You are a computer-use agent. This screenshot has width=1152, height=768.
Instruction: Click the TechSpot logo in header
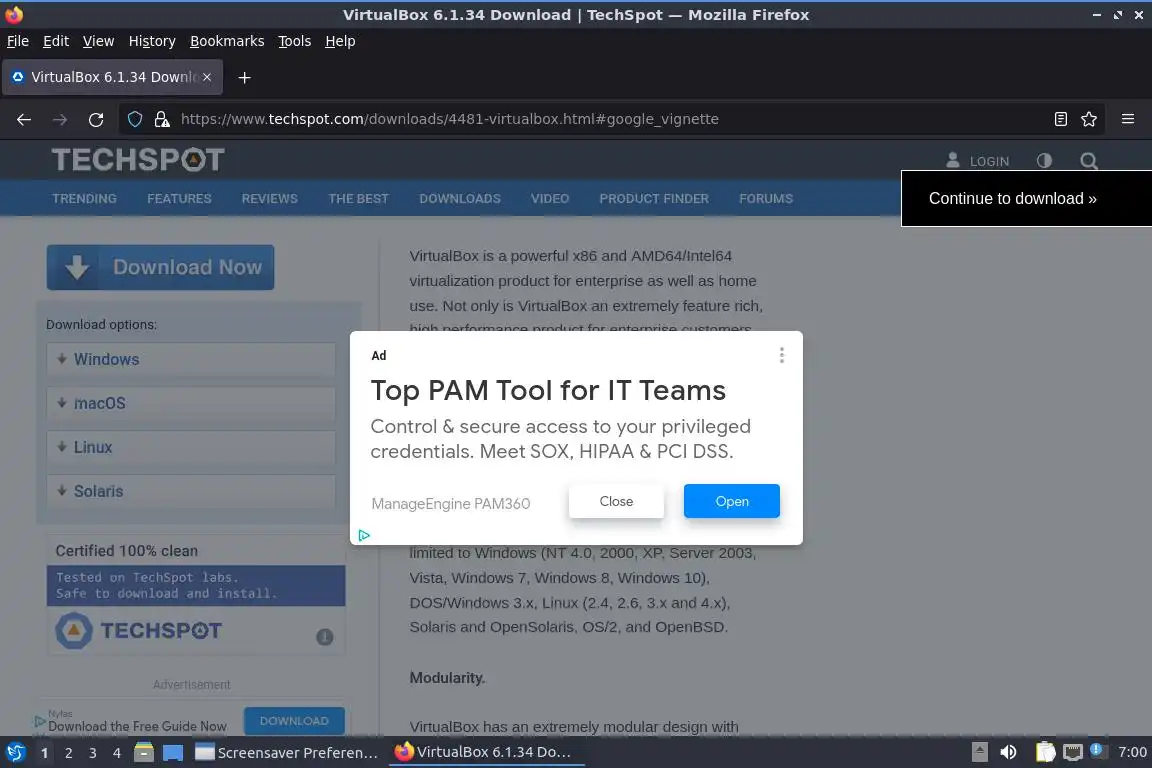tap(137, 159)
